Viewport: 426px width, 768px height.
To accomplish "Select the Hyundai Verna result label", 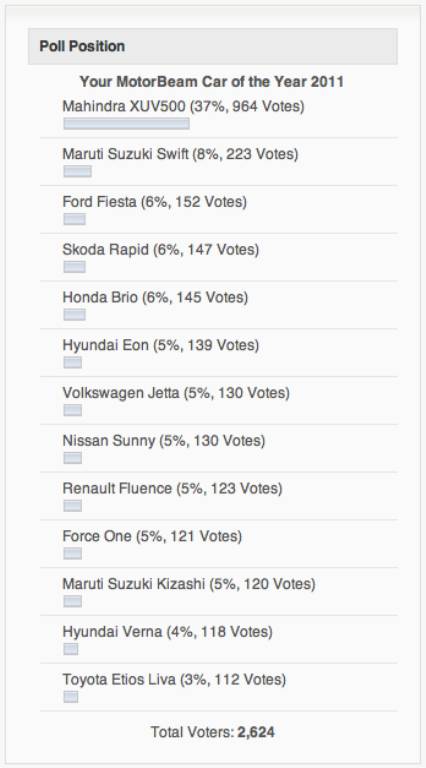I will tap(167, 632).
